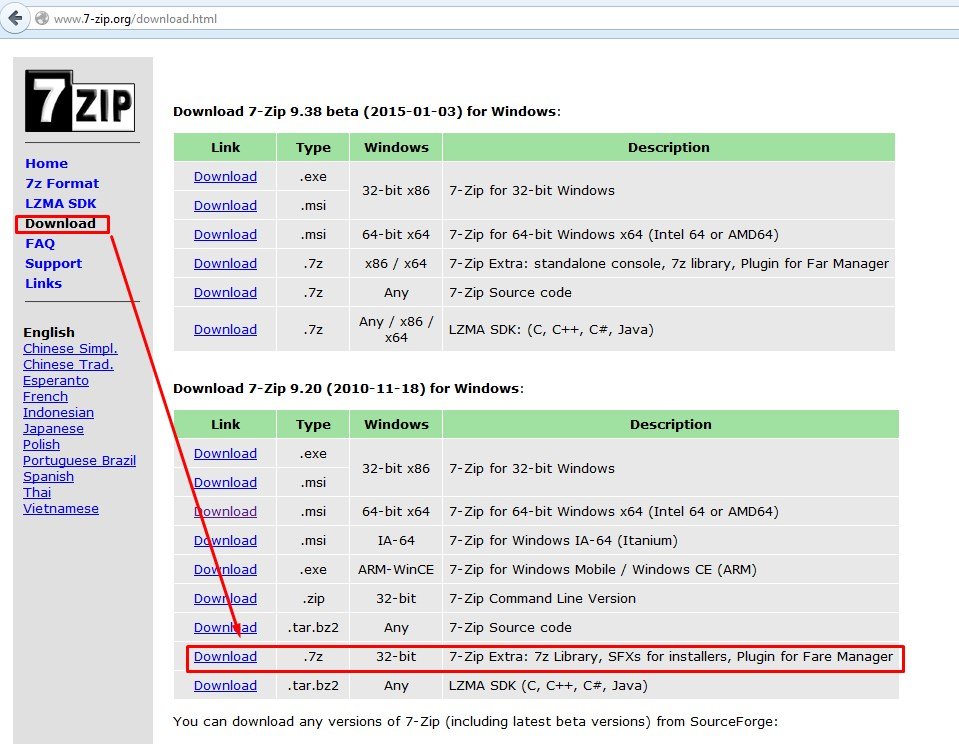This screenshot has height=744, width=959.
Task: Download the LZMA SDK .tar.bz2 for 7-Zip 9.20
Action: click(224, 685)
